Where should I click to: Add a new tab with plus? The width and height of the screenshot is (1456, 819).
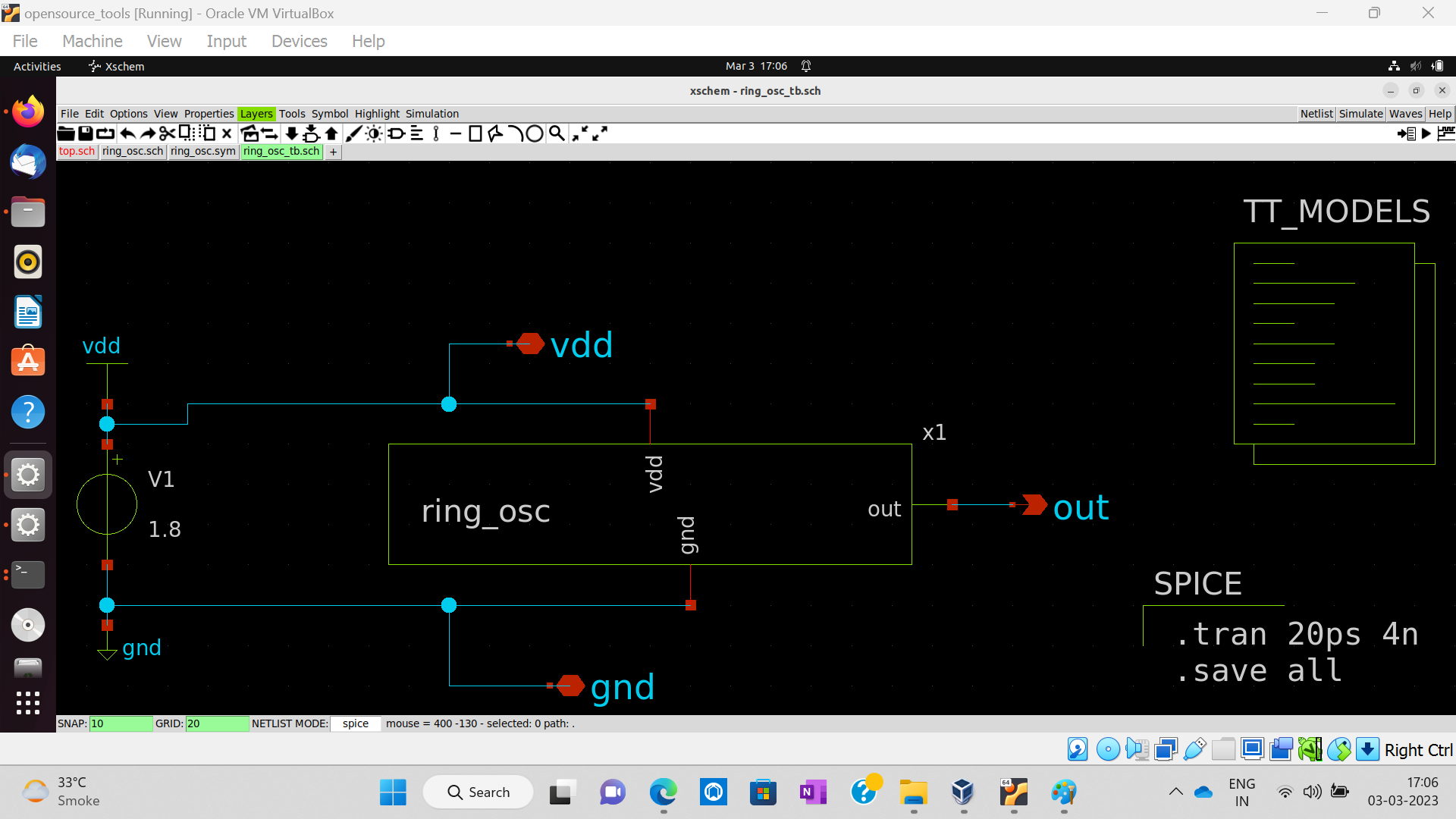333,152
